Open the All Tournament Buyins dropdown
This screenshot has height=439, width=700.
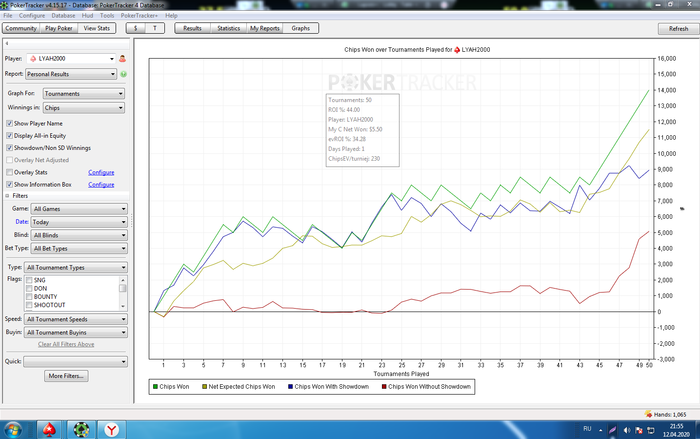tap(75, 332)
